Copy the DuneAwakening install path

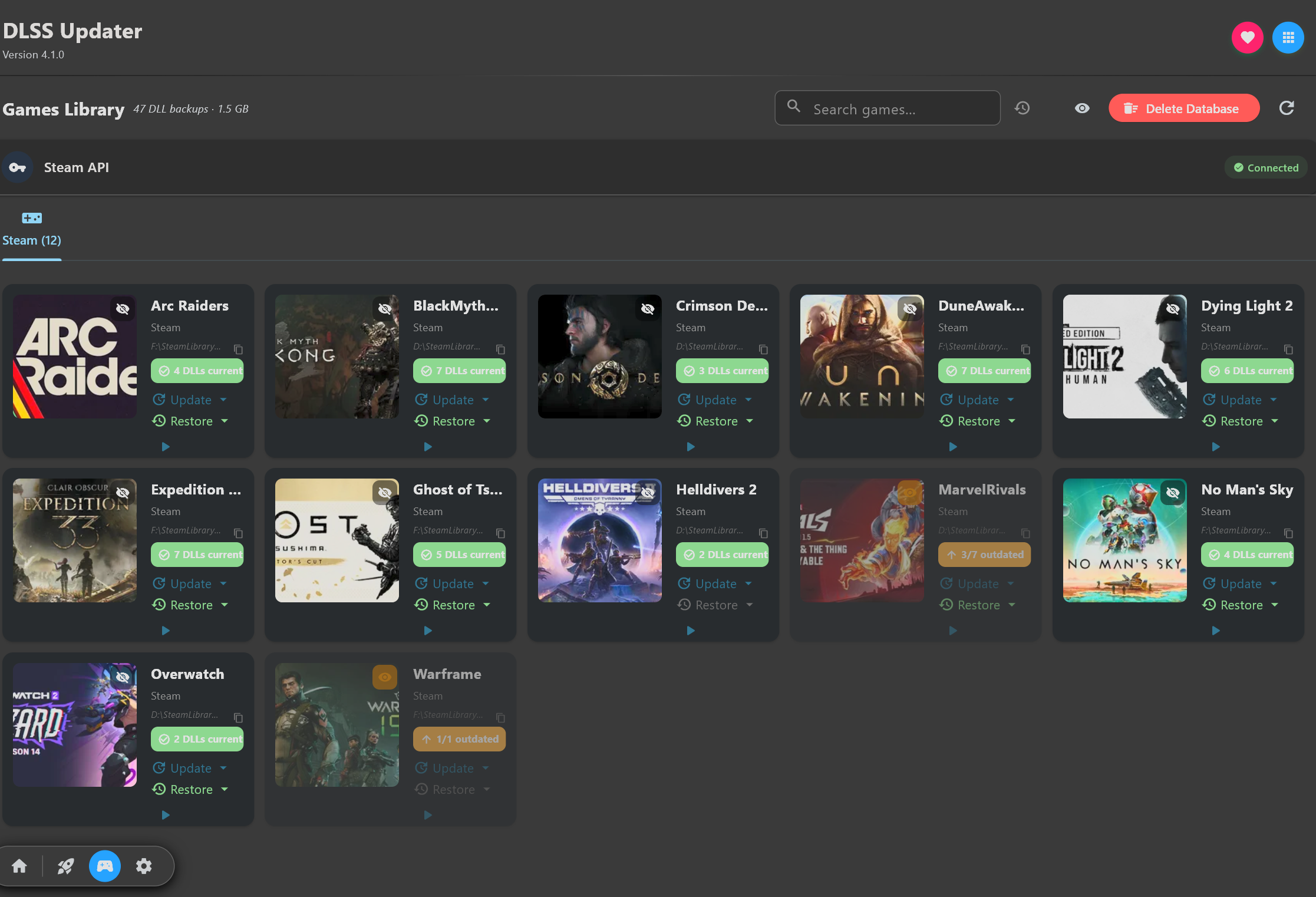pyautogui.click(x=1025, y=349)
